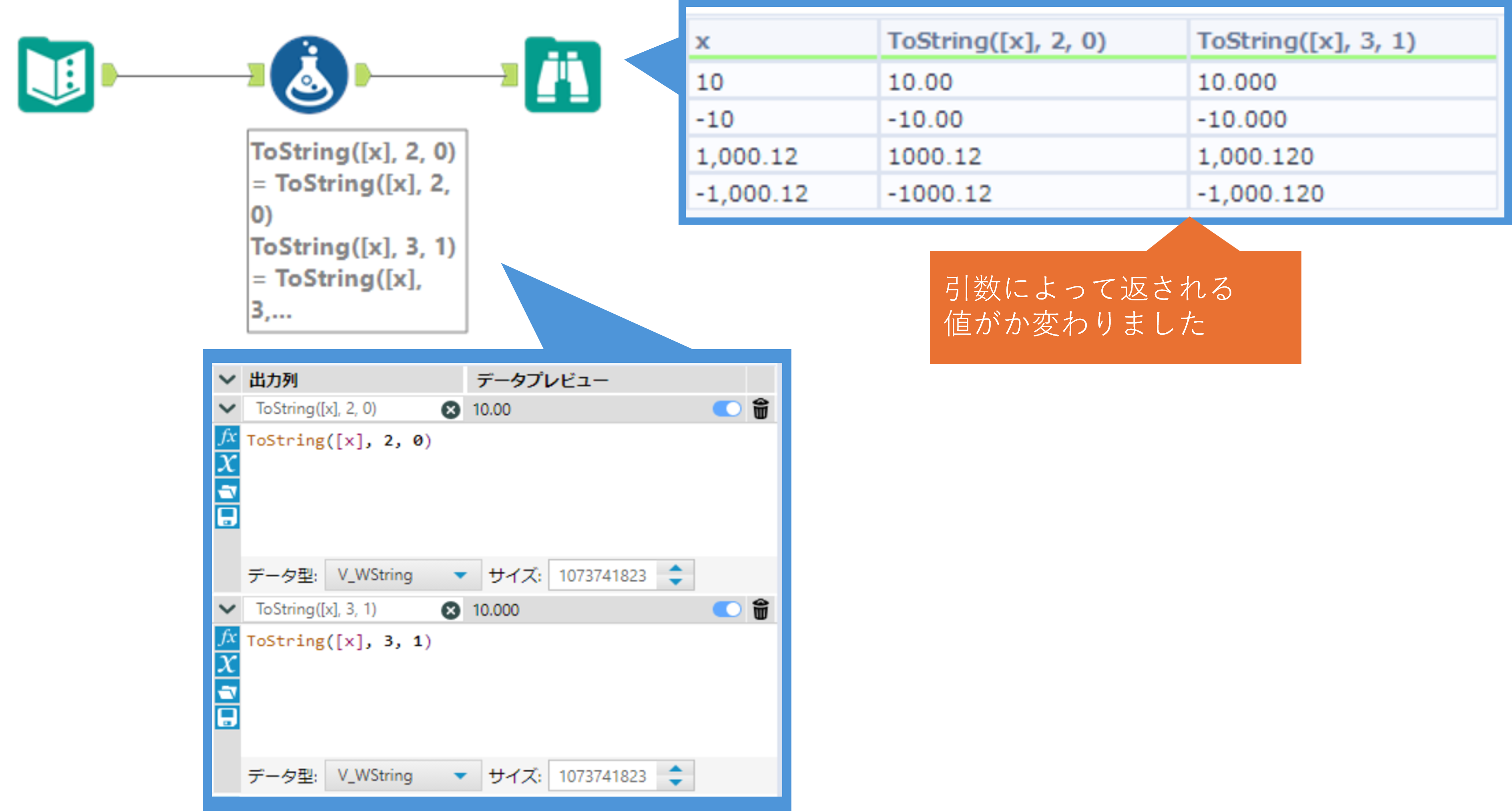Image resolution: width=1512 pixels, height=811 pixels.
Task: Delete the ToString([x], 3, 1) column
Action: coord(761,609)
